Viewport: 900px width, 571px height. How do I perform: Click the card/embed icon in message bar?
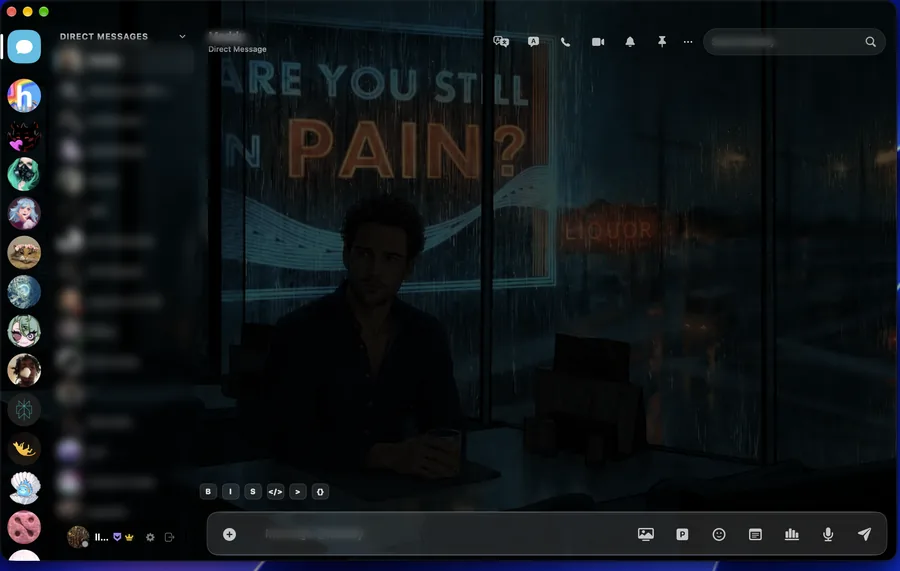pyautogui.click(x=755, y=534)
